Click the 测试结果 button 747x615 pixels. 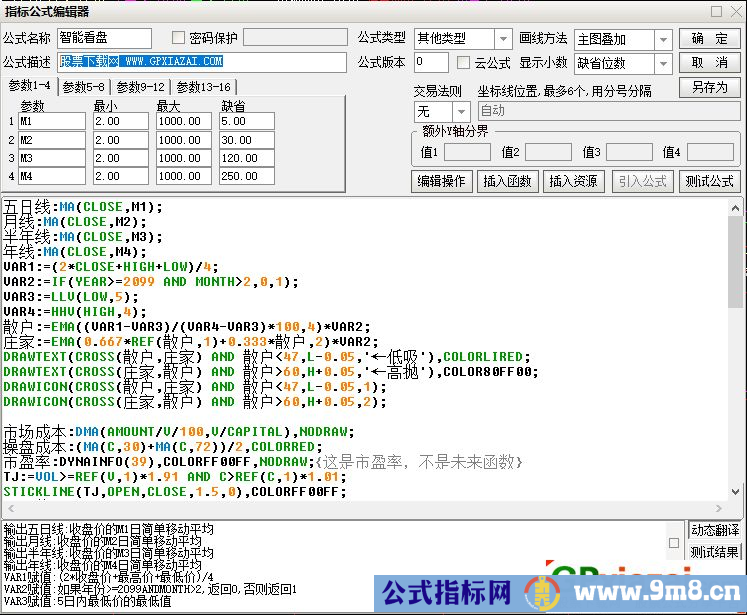click(x=715, y=552)
